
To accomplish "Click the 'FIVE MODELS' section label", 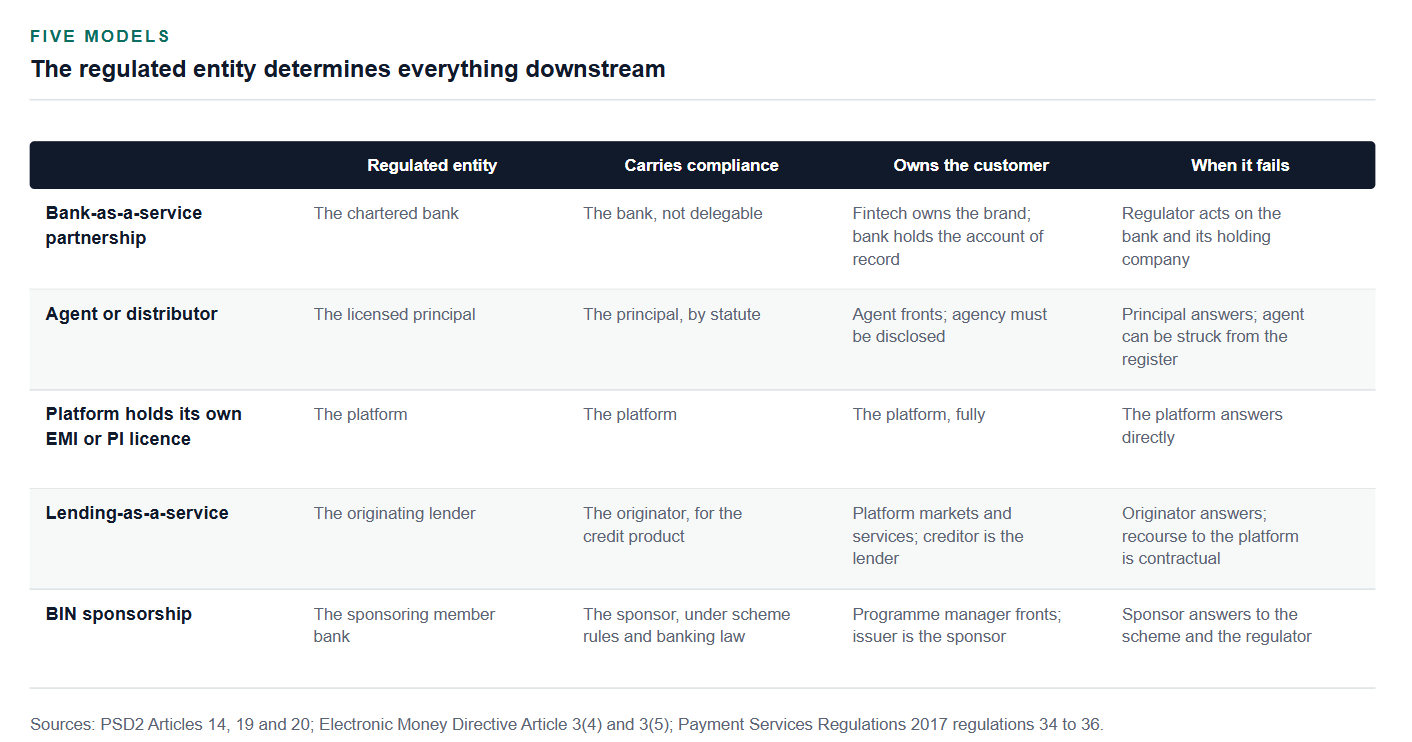I will click(100, 36).
